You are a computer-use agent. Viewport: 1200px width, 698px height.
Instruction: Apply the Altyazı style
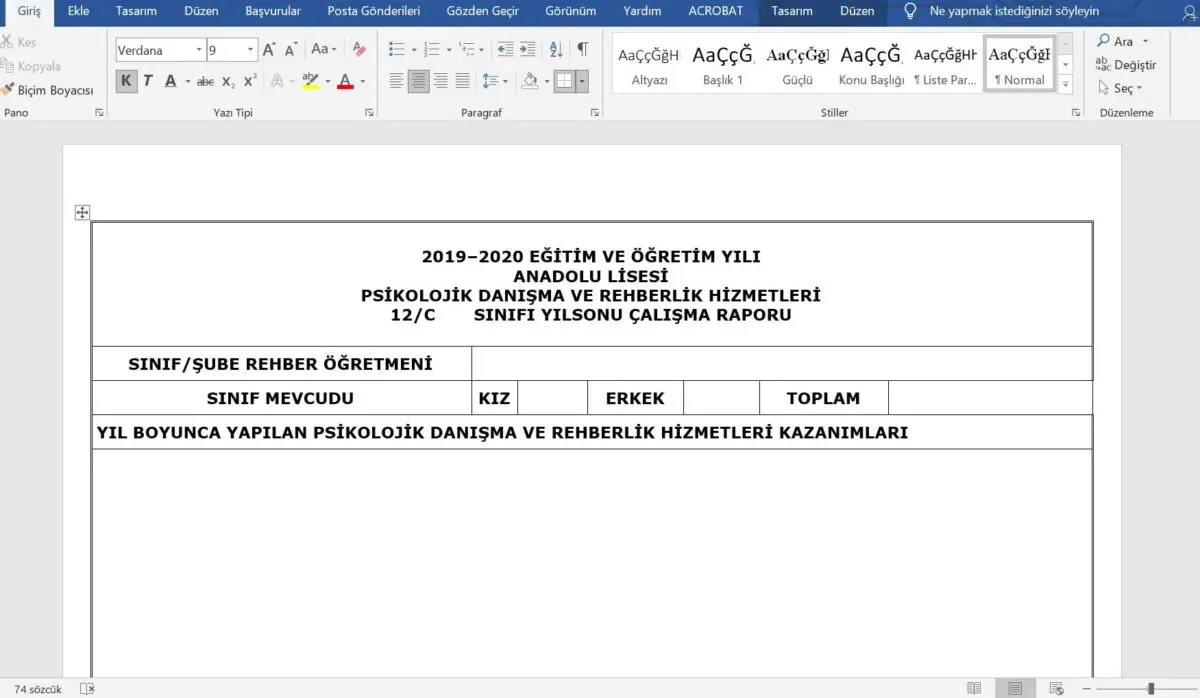point(649,64)
